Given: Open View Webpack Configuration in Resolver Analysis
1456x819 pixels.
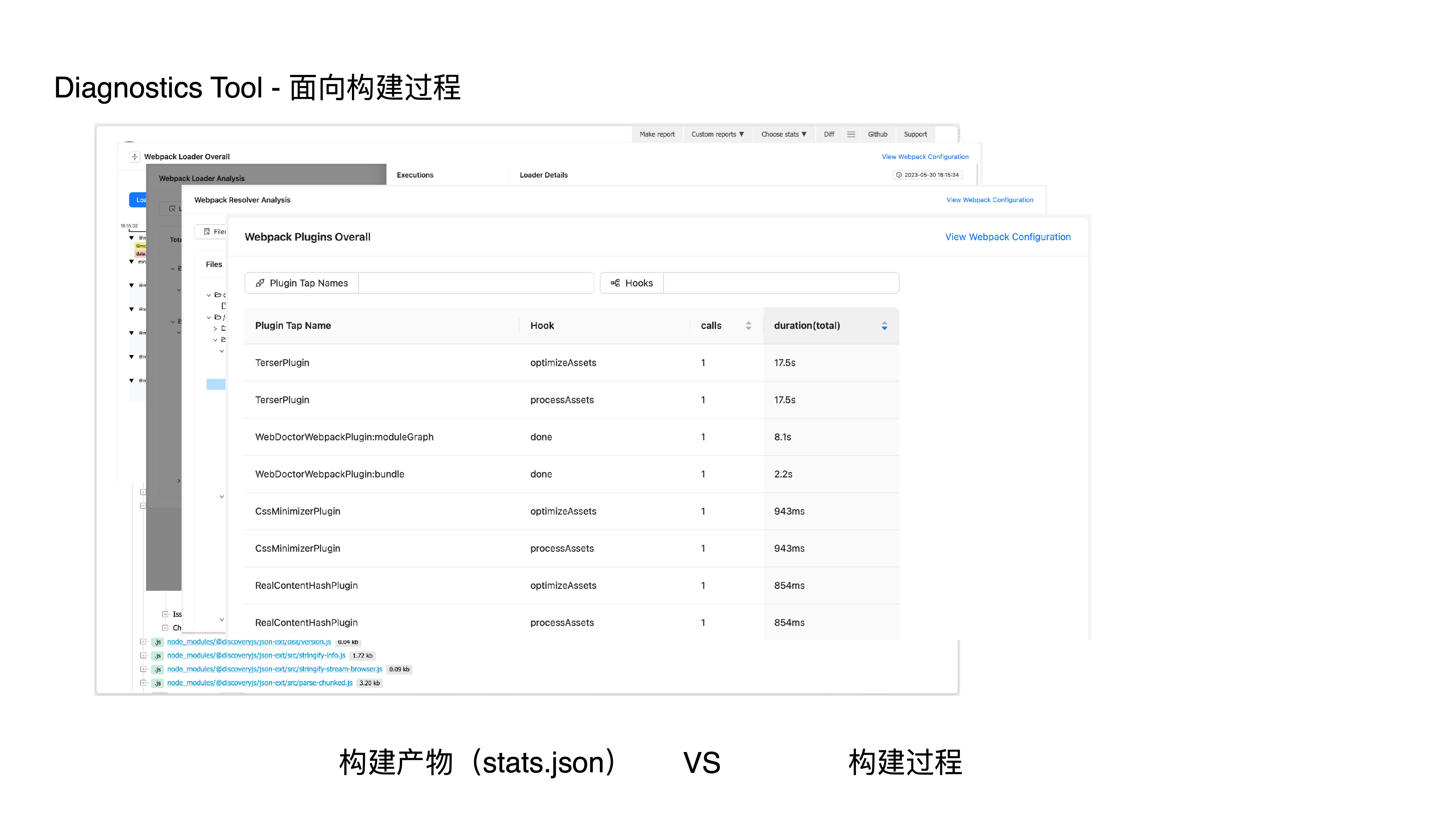Looking at the screenshot, I should (x=990, y=200).
